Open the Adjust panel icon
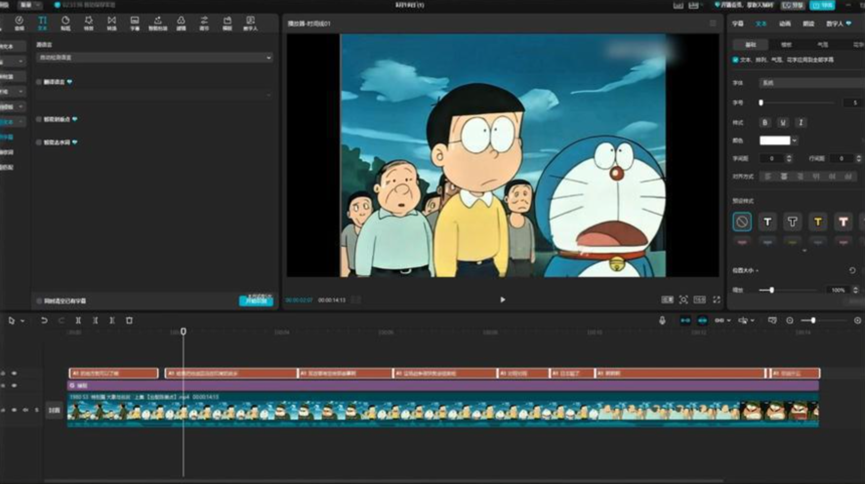 point(204,23)
